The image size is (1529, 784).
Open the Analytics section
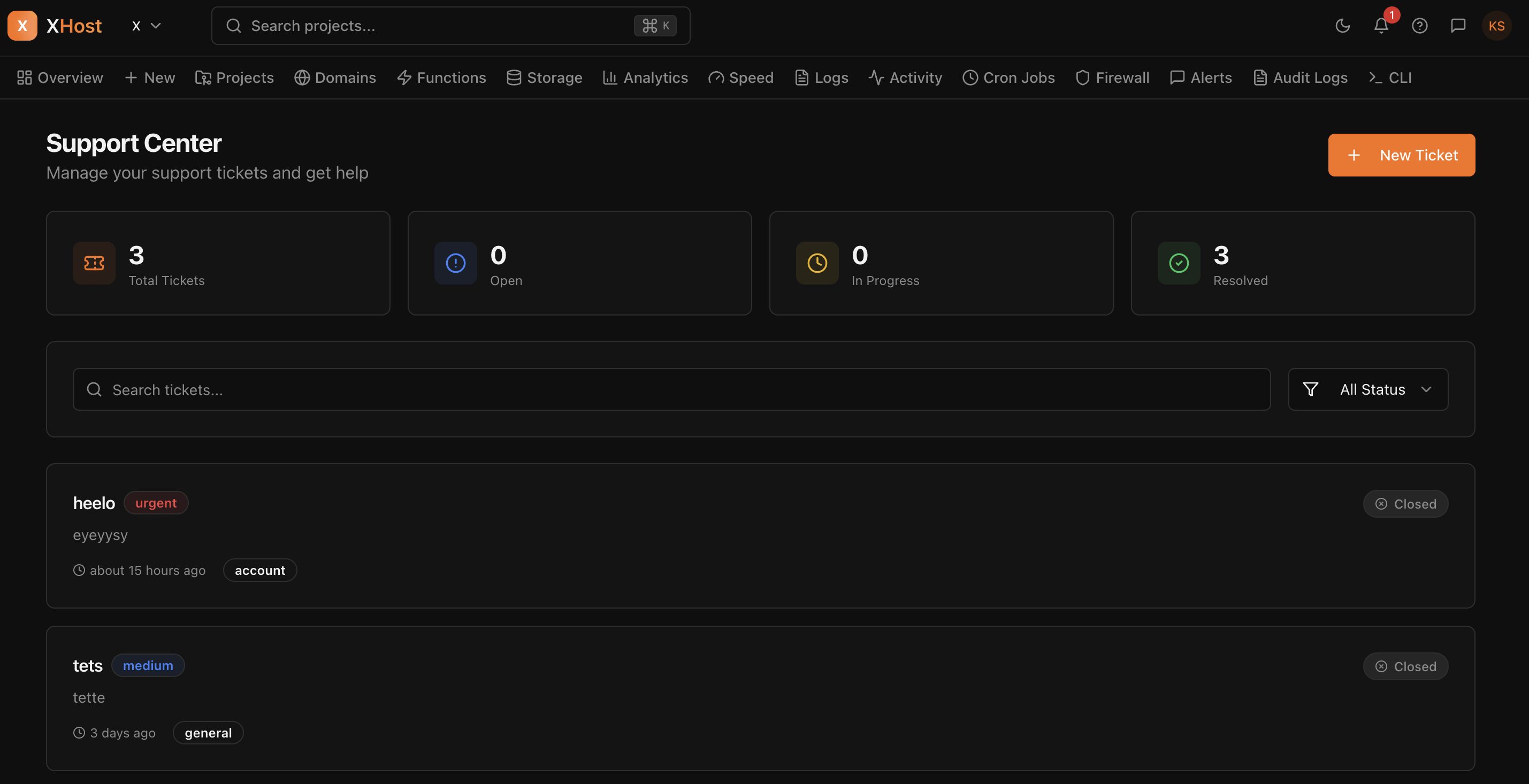[645, 77]
